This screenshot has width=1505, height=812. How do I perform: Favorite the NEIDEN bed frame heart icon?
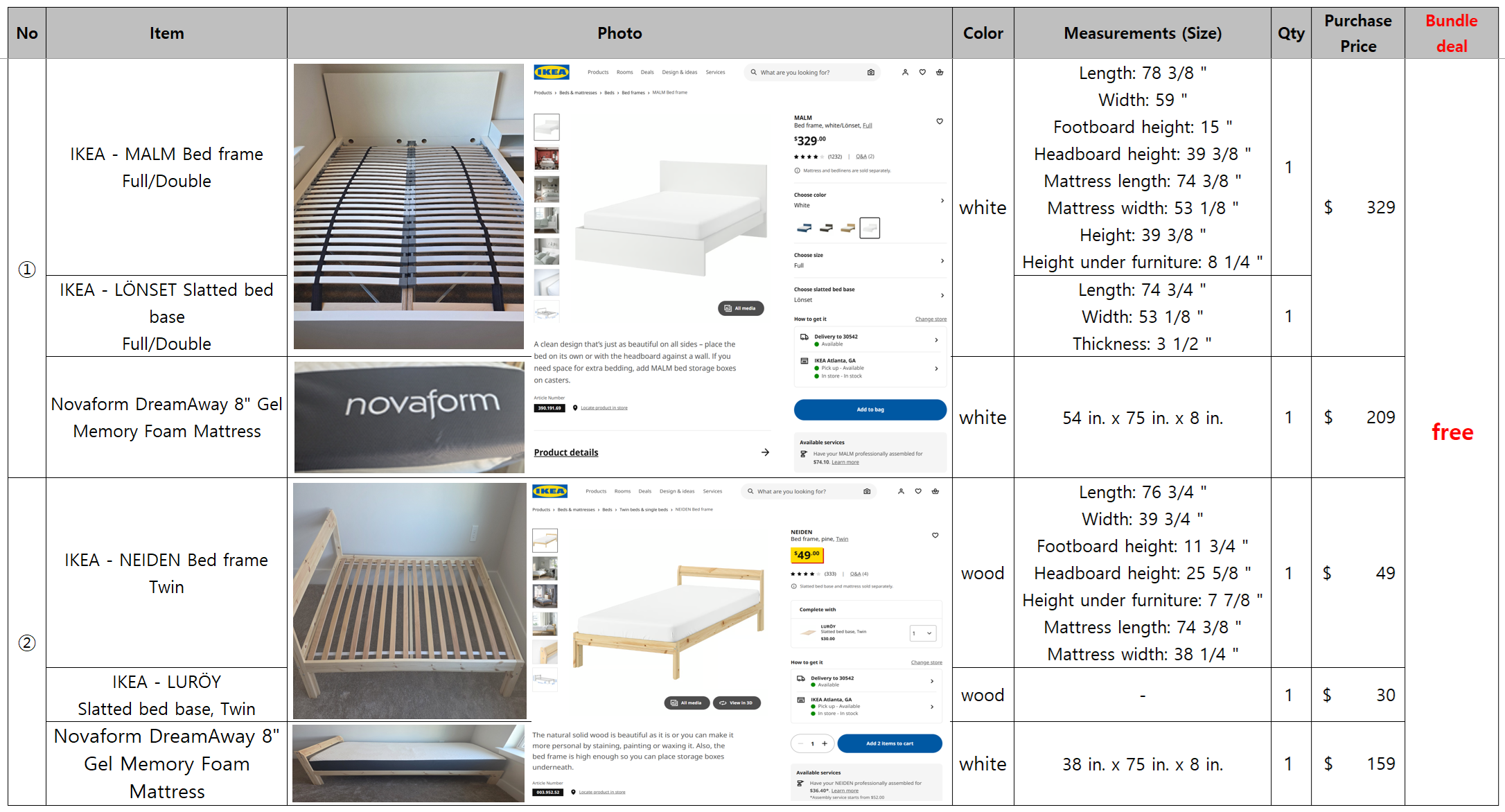coord(935,535)
